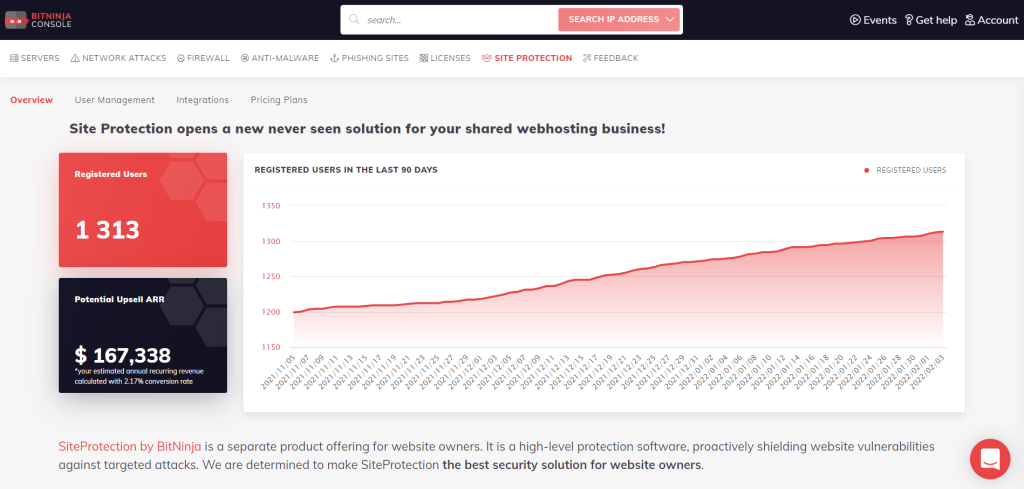Click the BitNinja Console logo
Screen dimensions: 1024x489
click(x=38, y=20)
